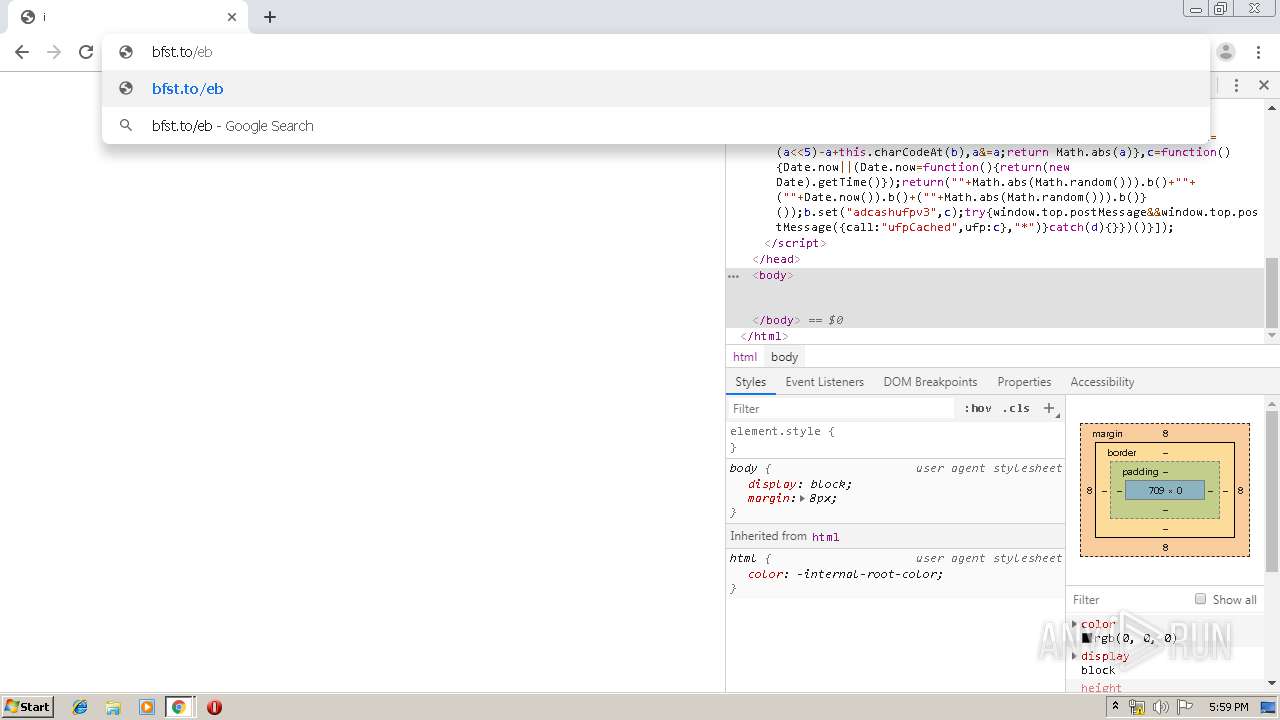
Task: Open the DevTools three-dot customize menu
Action: coord(1237,86)
